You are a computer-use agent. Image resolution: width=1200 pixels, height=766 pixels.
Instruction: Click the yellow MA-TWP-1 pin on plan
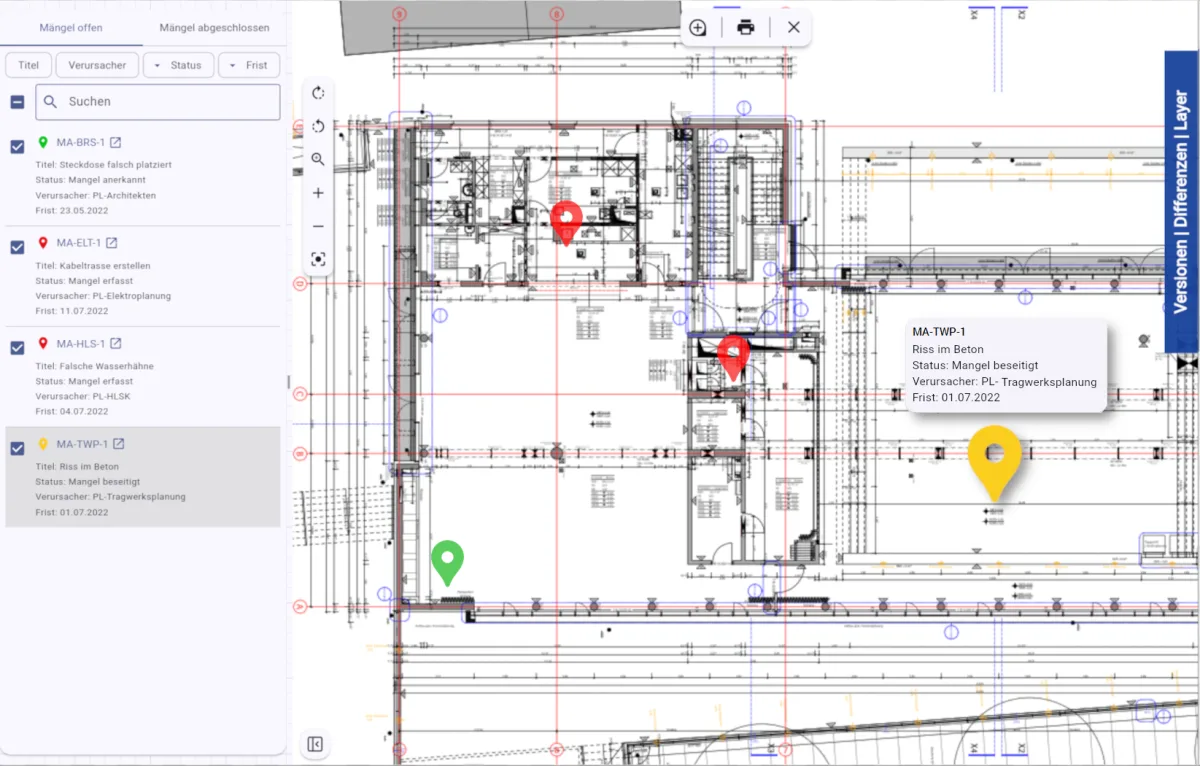(994, 462)
